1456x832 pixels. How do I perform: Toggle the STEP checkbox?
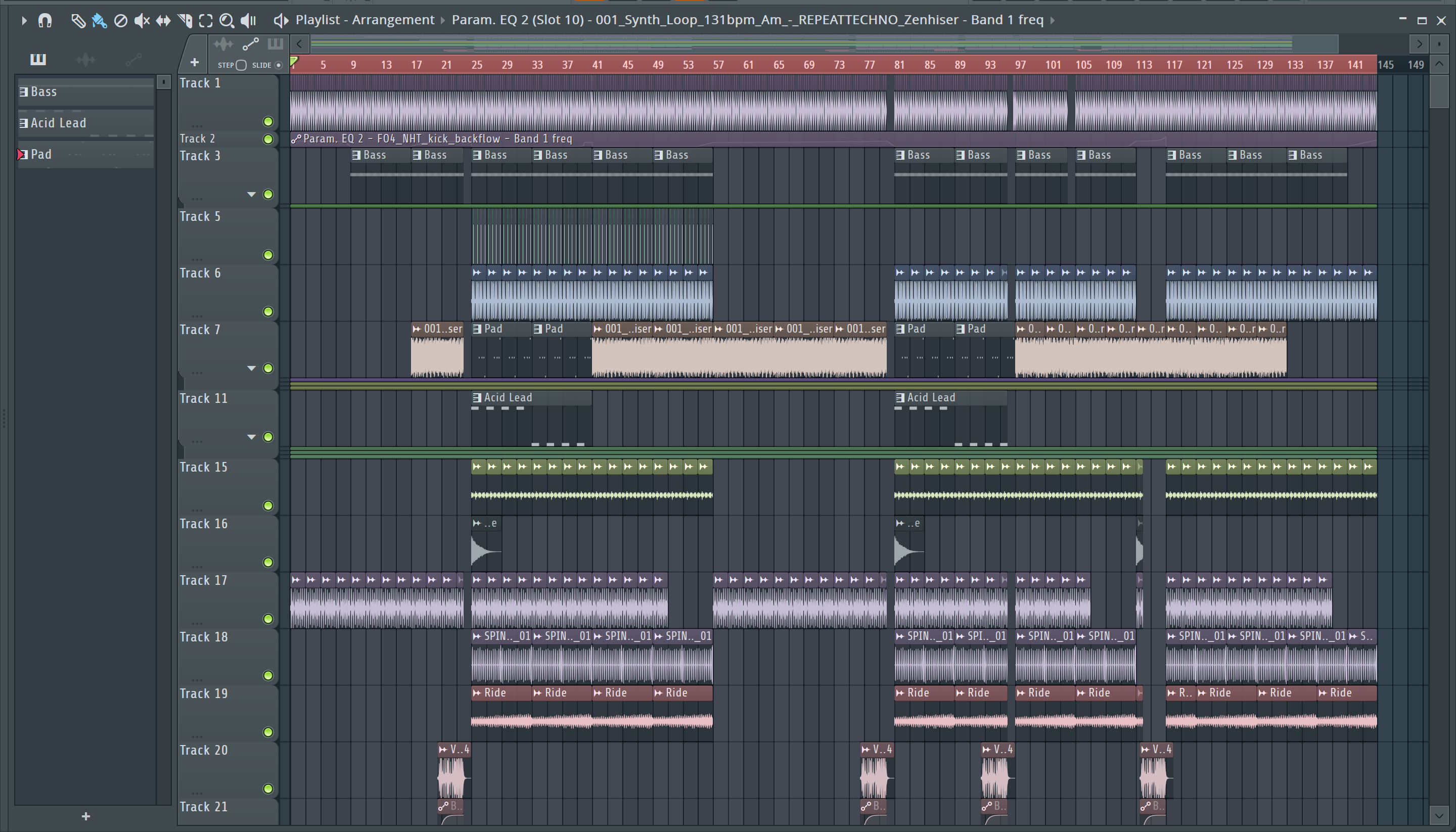pyautogui.click(x=241, y=65)
